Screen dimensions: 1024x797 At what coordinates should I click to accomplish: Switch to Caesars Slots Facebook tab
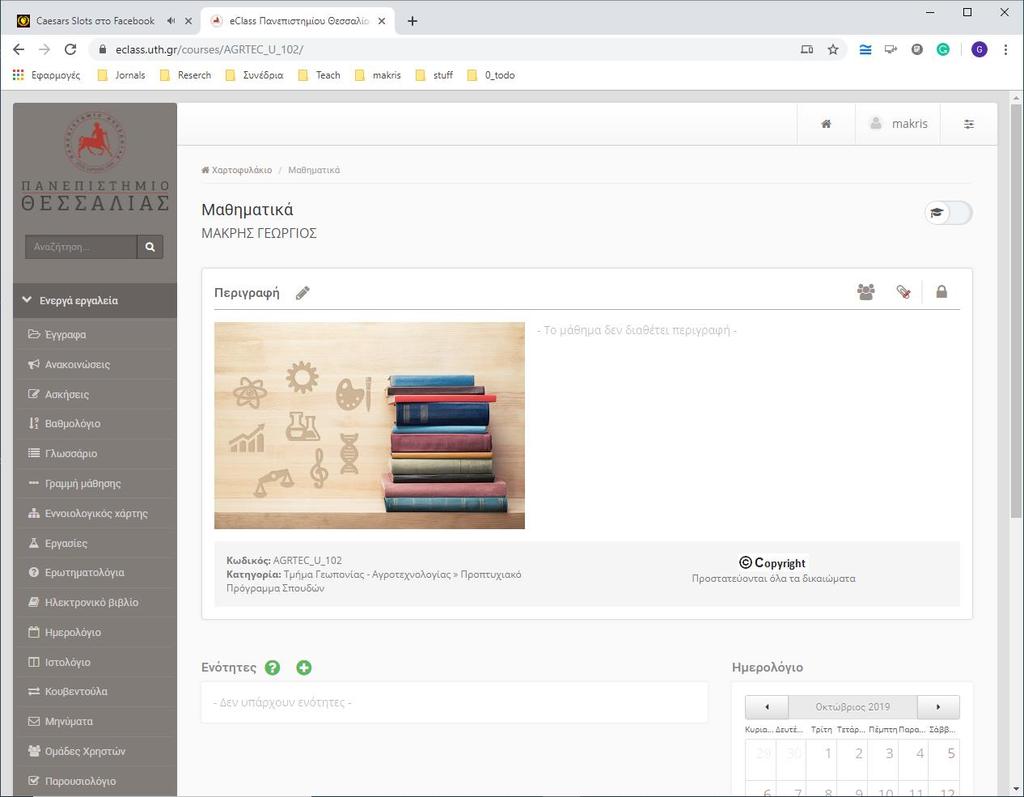(95, 21)
